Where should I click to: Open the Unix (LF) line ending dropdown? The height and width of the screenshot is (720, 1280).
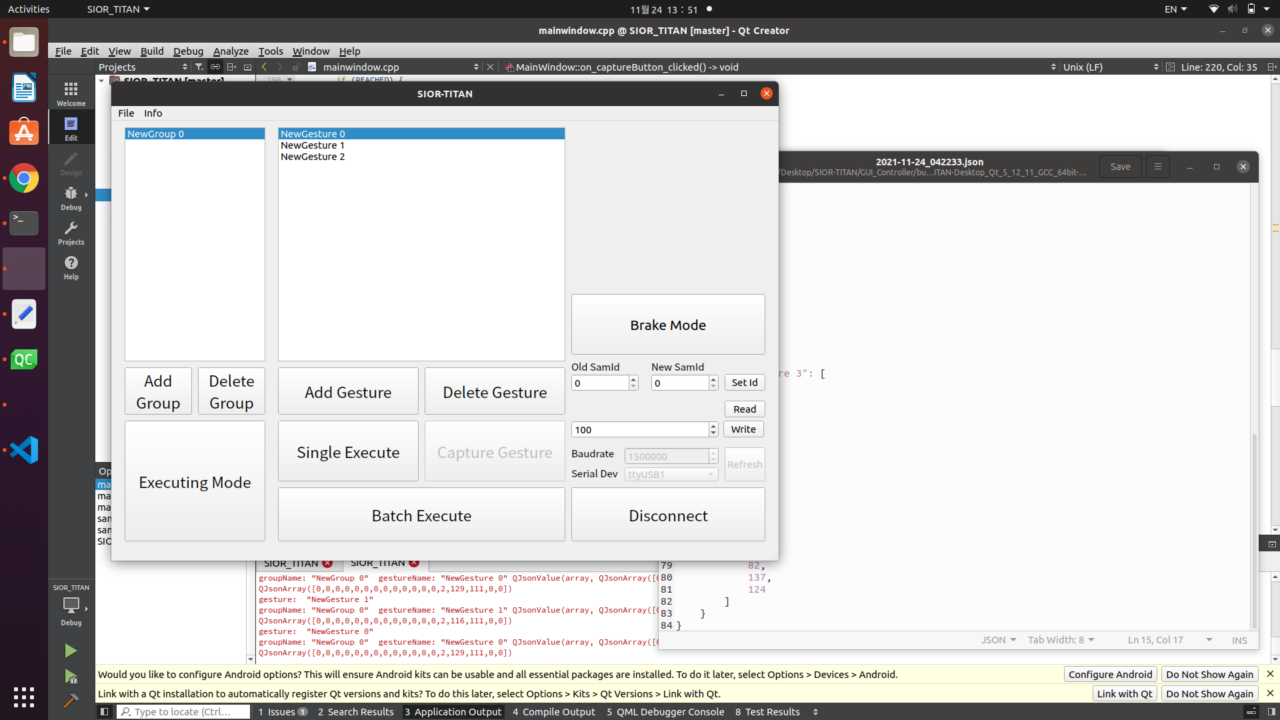click(x=1109, y=67)
